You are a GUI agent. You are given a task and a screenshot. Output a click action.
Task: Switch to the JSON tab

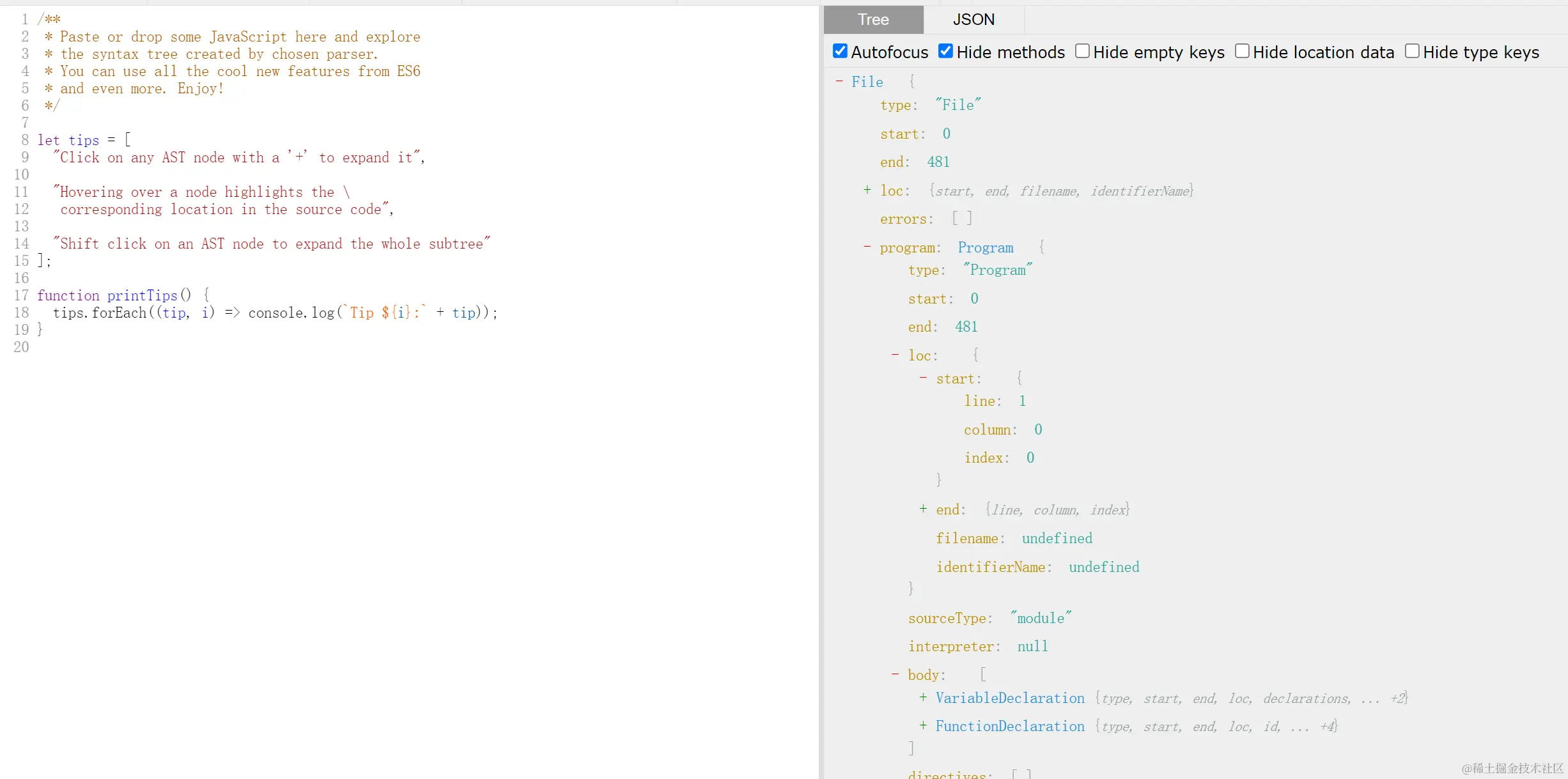(973, 20)
